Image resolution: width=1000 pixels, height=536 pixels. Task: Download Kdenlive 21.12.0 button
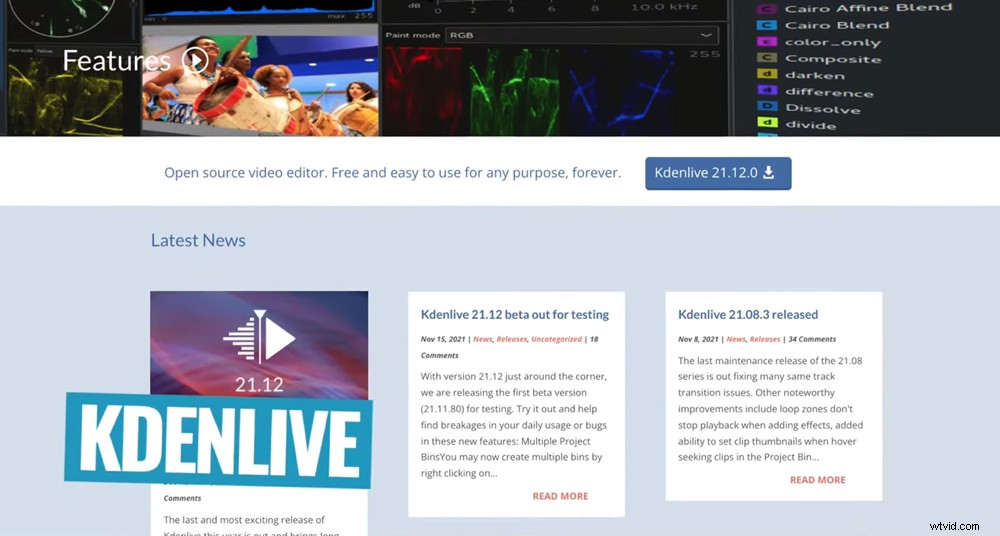pyautogui.click(x=718, y=173)
